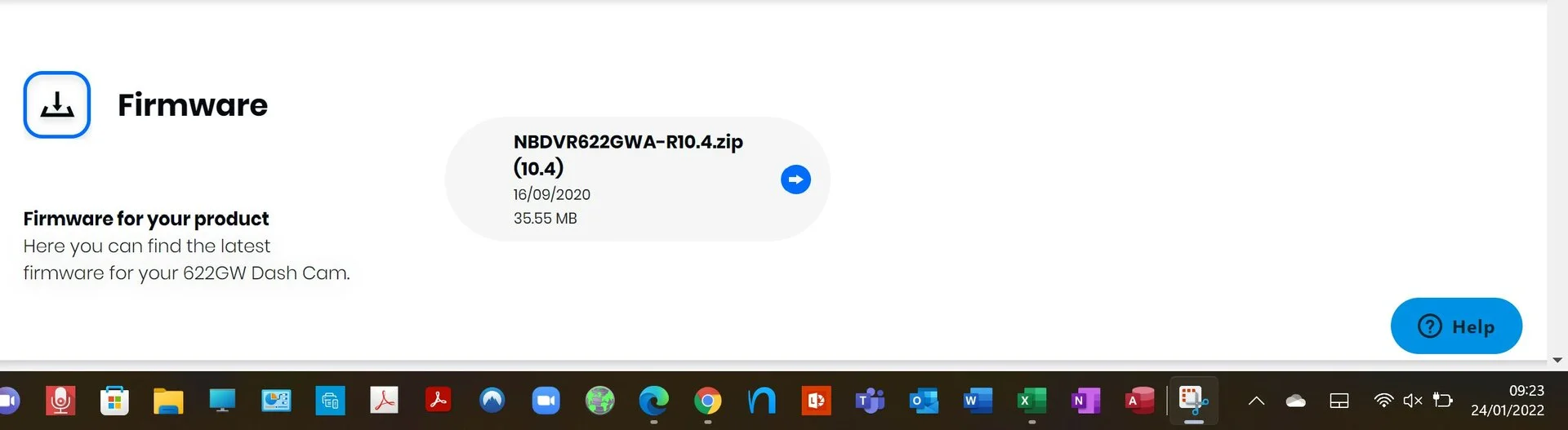
Task: Launch Zoom from the taskbar
Action: coord(546,401)
